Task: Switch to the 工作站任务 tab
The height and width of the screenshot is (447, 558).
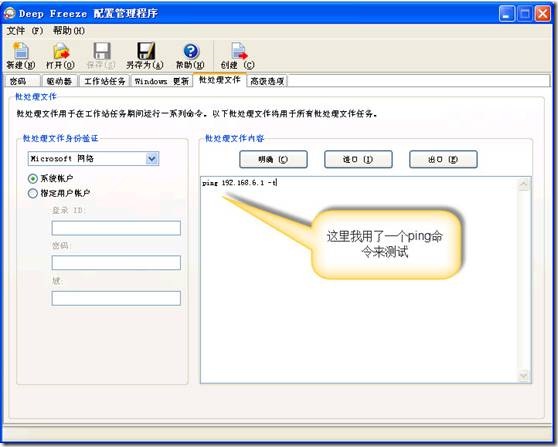Action: coord(105,81)
